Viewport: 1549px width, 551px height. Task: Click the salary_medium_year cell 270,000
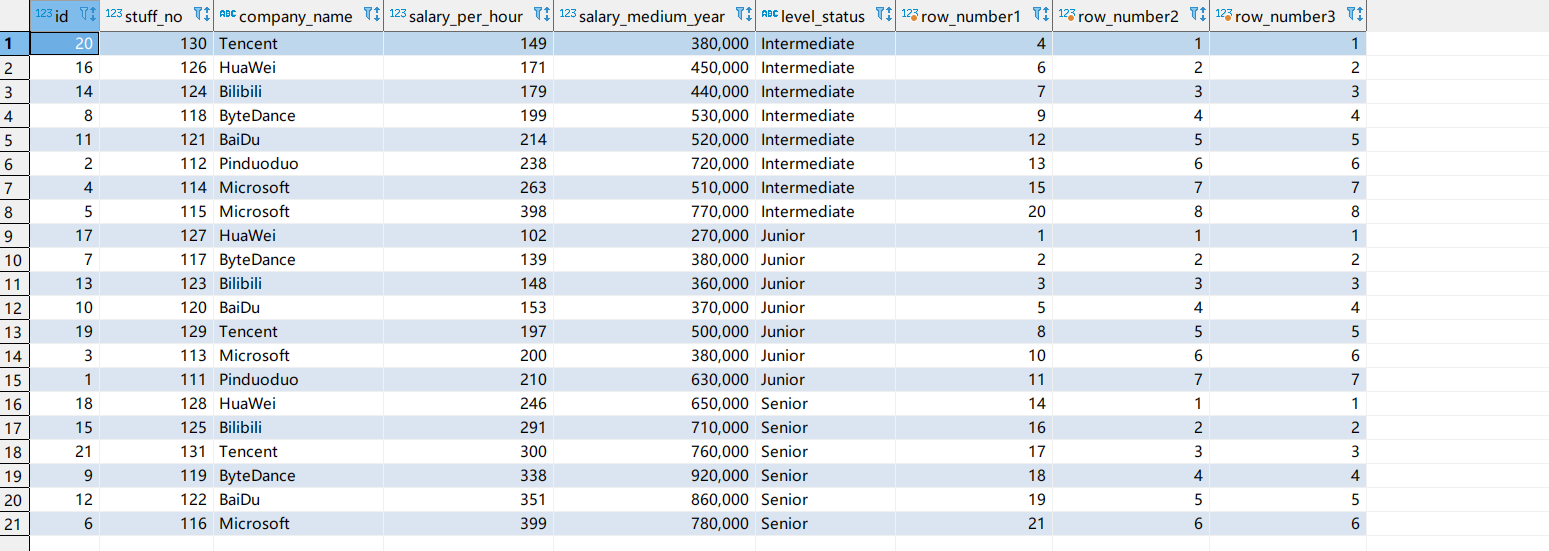pyautogui.click(x=654, y=235)
